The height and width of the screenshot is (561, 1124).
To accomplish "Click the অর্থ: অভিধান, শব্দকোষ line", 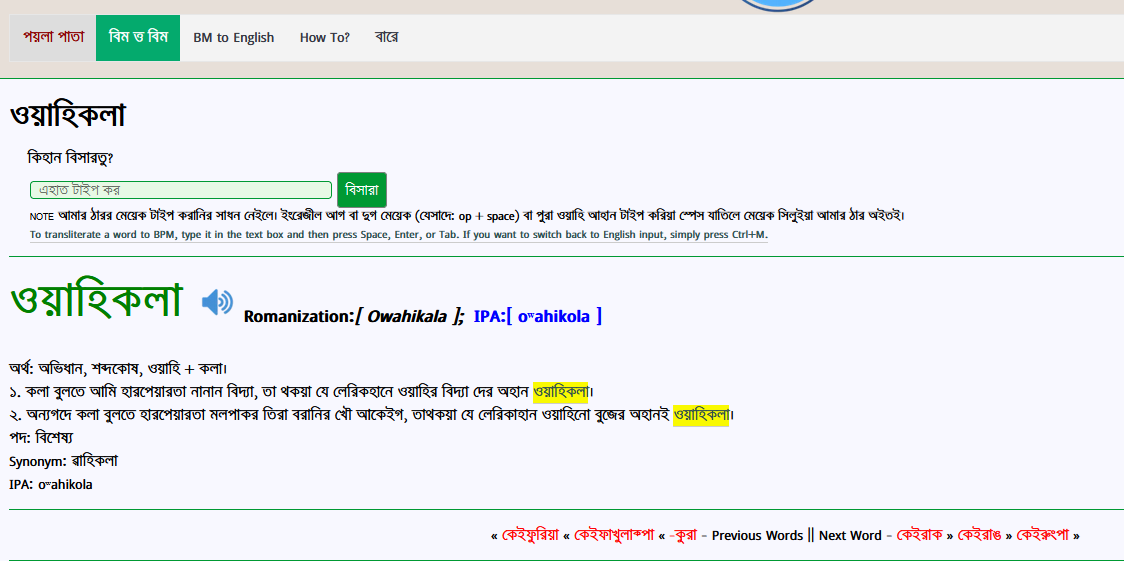I will pos(118,369).
